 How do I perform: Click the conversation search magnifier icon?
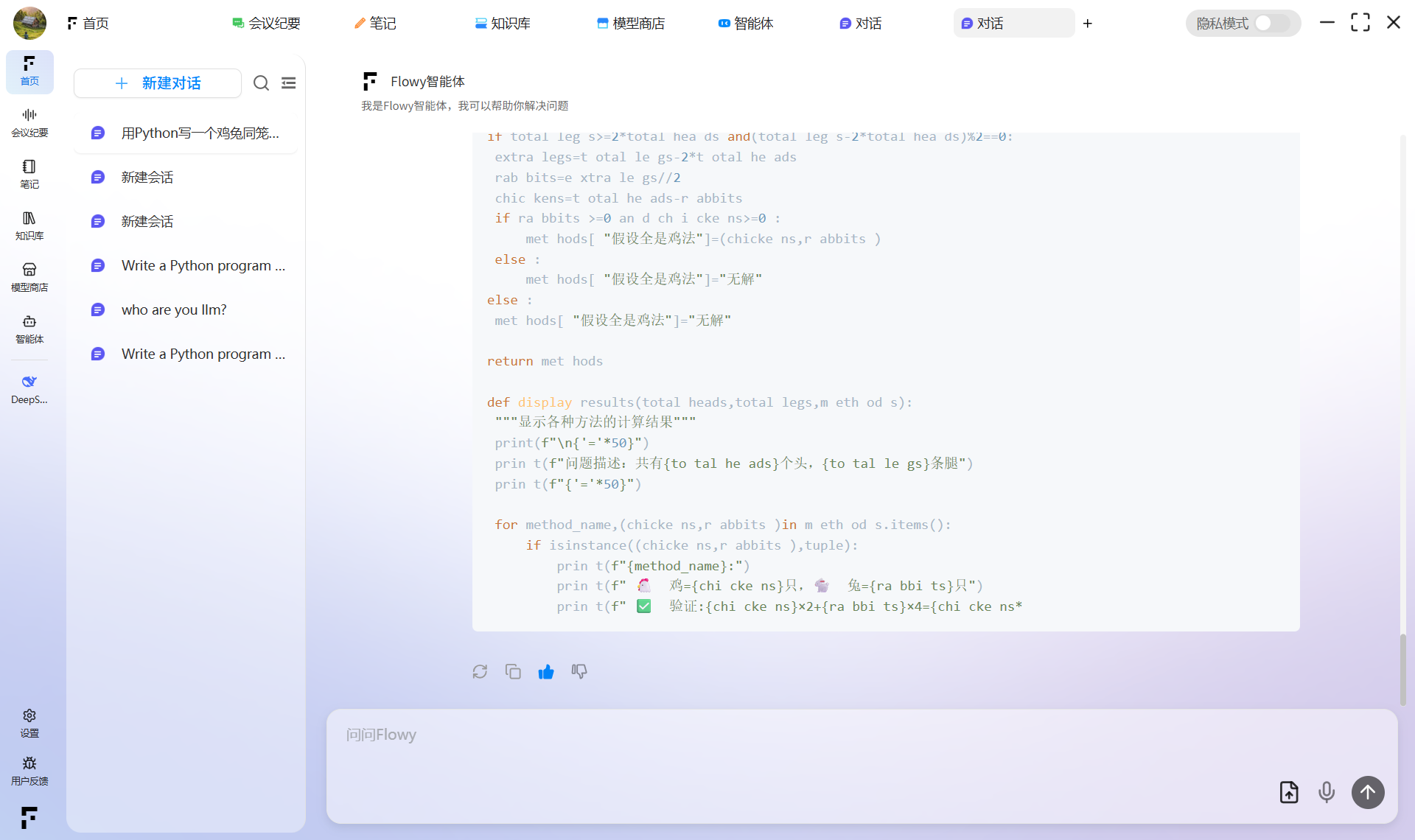[x=261, y=83]
